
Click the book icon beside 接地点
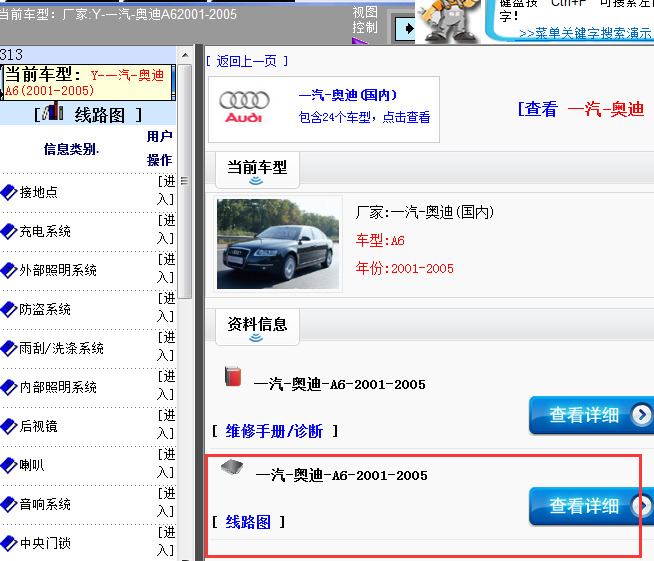tap(9, 192)
